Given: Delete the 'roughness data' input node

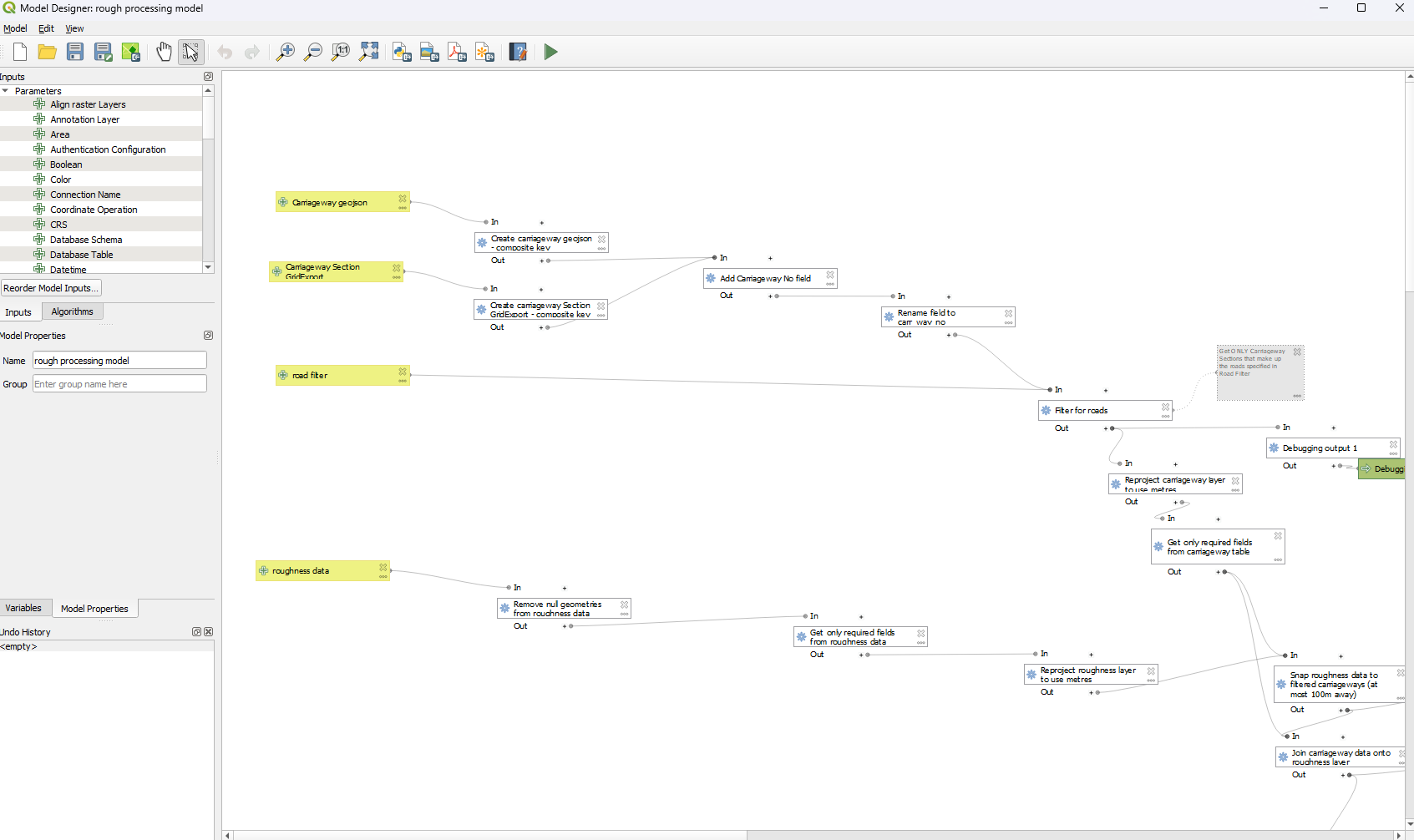Looking at the screenshot, I should 383,568.
